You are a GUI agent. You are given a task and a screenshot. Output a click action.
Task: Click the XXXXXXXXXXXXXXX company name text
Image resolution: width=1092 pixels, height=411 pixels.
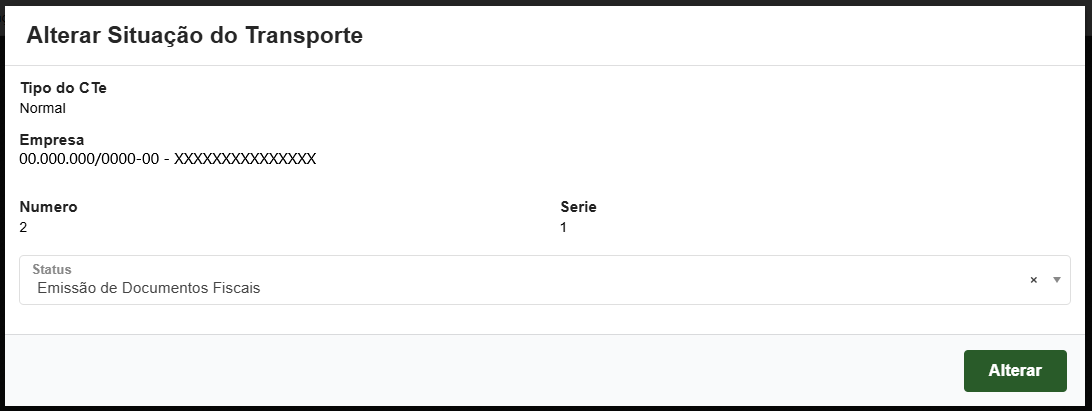[x=245, y=158]
